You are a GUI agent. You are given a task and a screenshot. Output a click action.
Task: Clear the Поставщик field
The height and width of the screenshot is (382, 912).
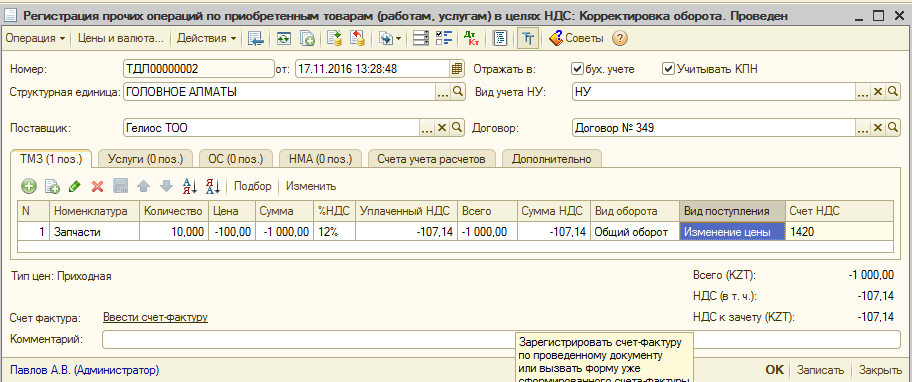(442, 127)
